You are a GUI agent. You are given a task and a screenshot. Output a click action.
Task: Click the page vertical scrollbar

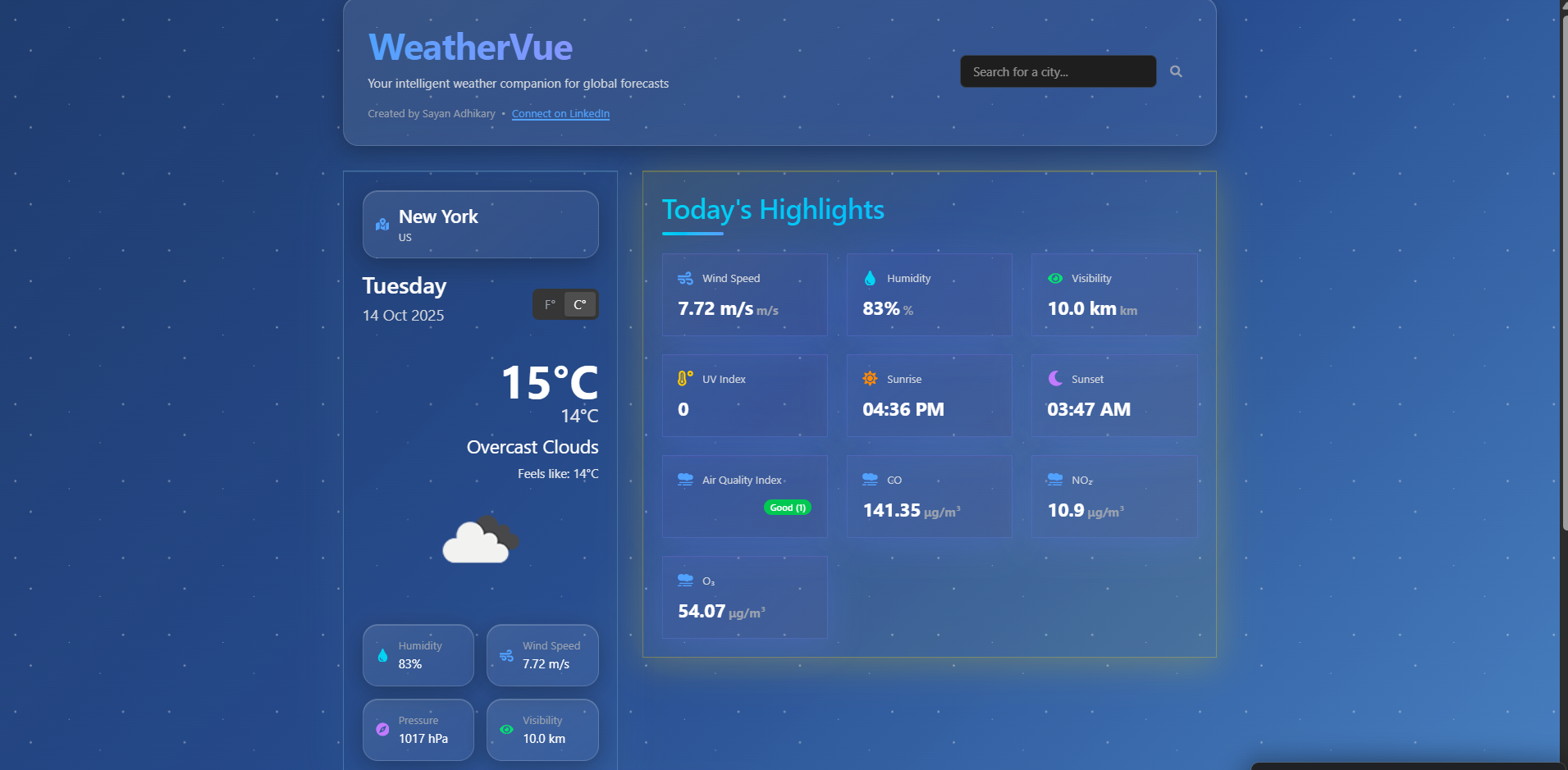pyautogui.click(x=1563, y=271)
